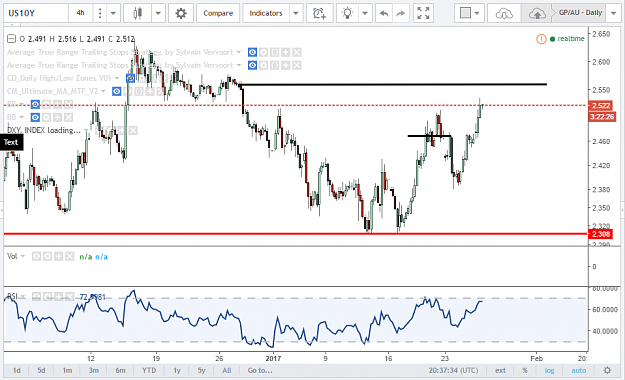Click the square chart layout icon

[465, 13]
